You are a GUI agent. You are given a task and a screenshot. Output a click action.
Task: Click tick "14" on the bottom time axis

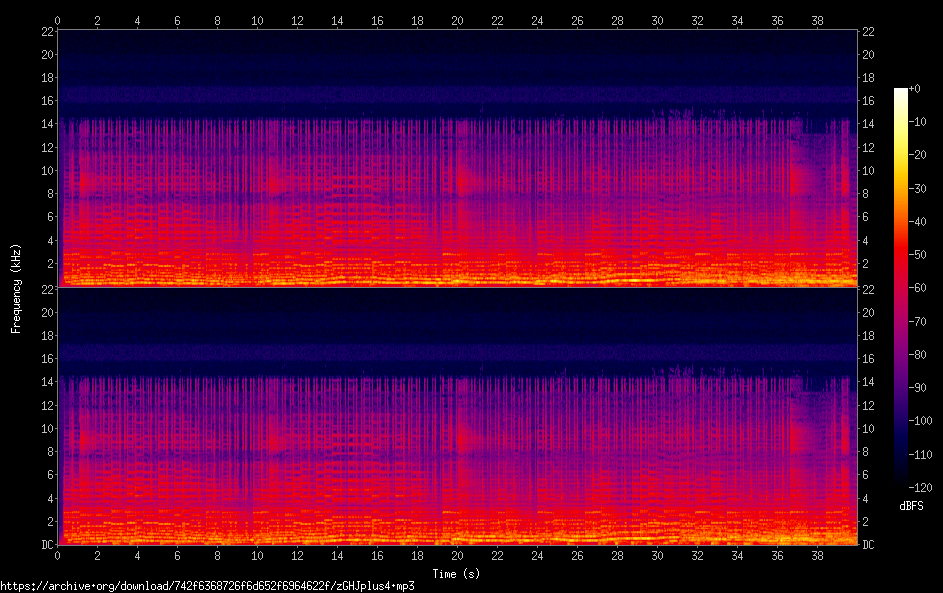tap(337, 556)
